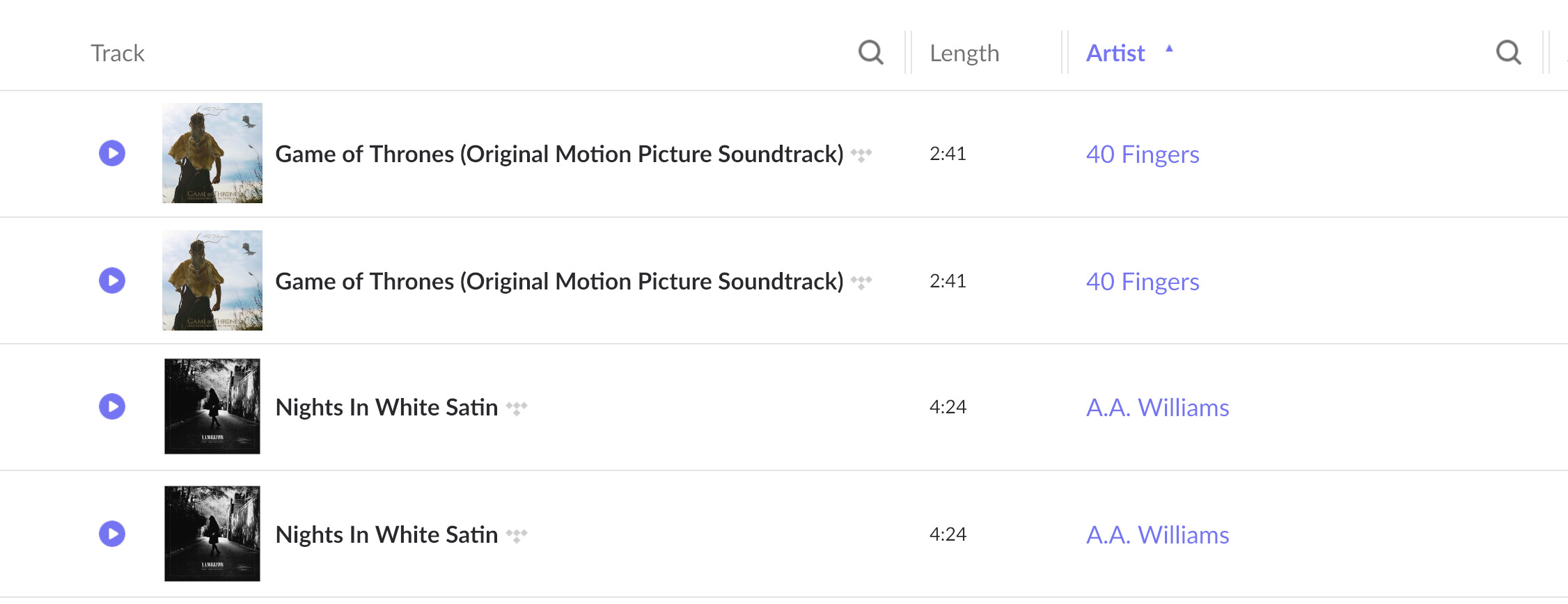
Task: Play the second Game of Thrones track
Action: pyautogui.click(x=112, y=280)
